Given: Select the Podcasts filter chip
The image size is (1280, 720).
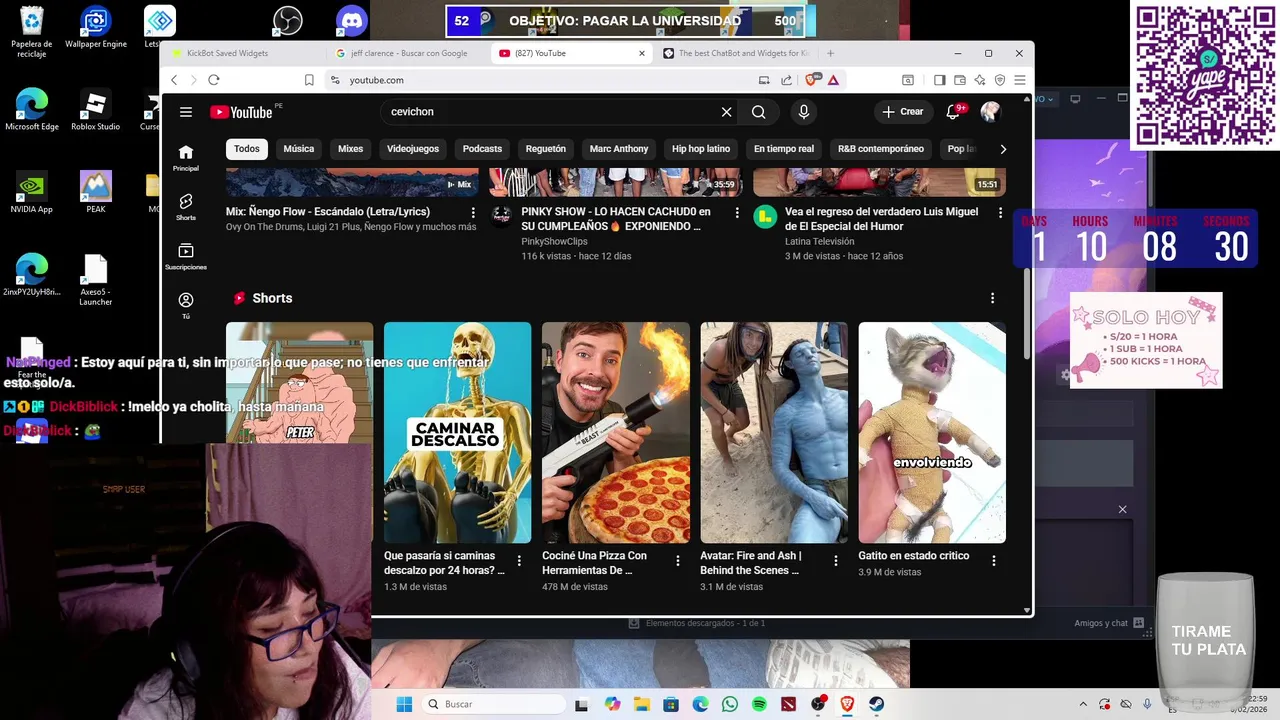Looking at the screenshot, I should click(482, 149).
